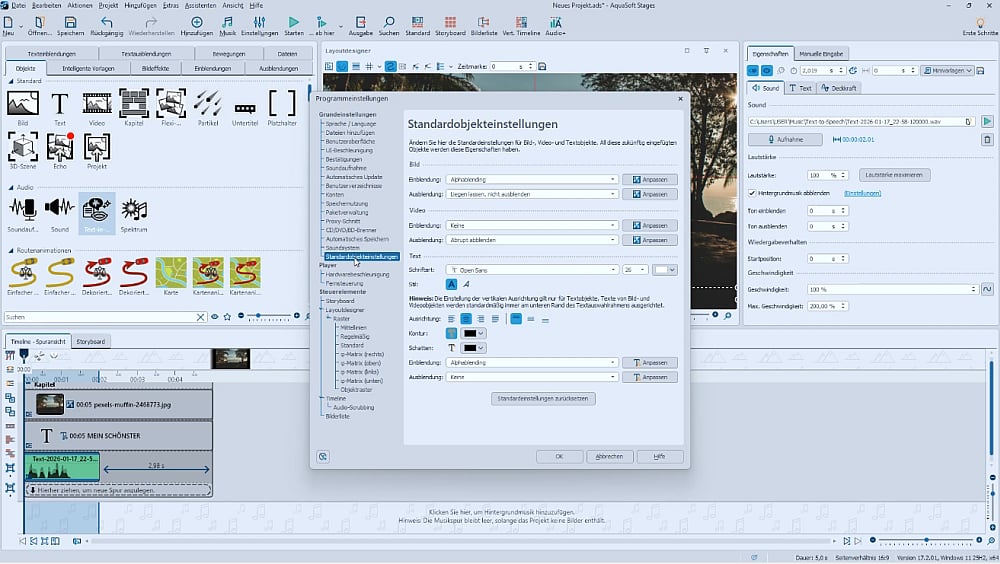
Task: Click Standardeinstellungen zurücksetzen button
Action: tap(545, 398)
